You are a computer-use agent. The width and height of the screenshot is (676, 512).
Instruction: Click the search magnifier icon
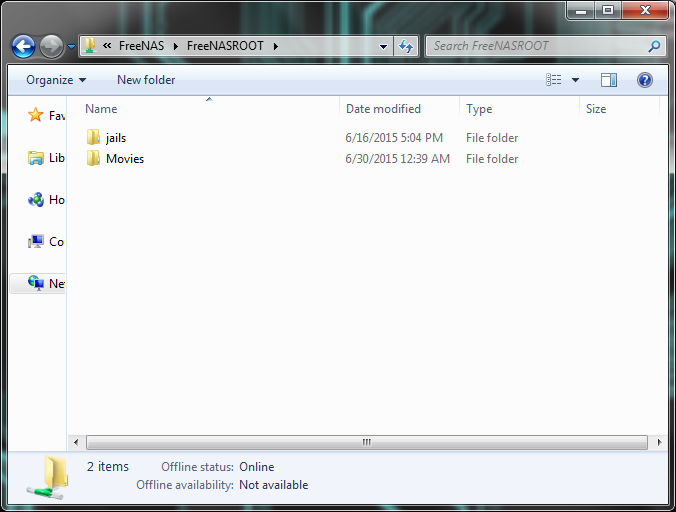click(x=654, y=46)
